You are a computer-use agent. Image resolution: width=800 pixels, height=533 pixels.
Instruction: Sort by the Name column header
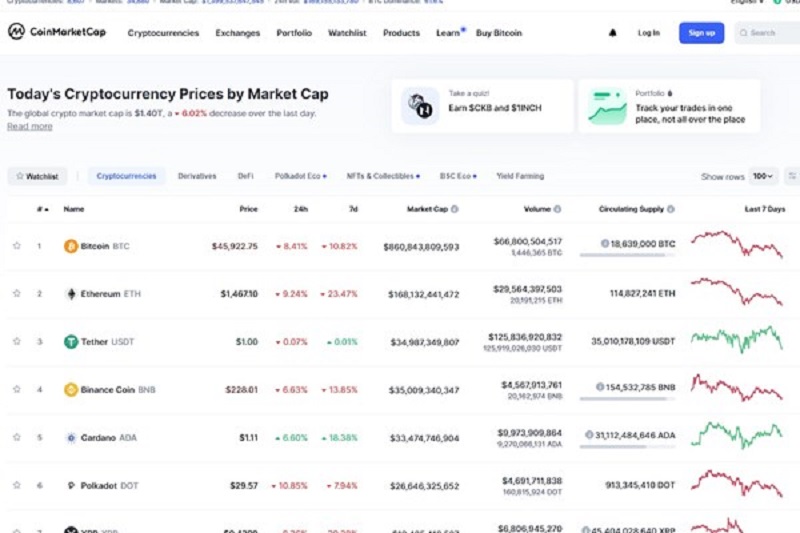click(x=74, y=209)
